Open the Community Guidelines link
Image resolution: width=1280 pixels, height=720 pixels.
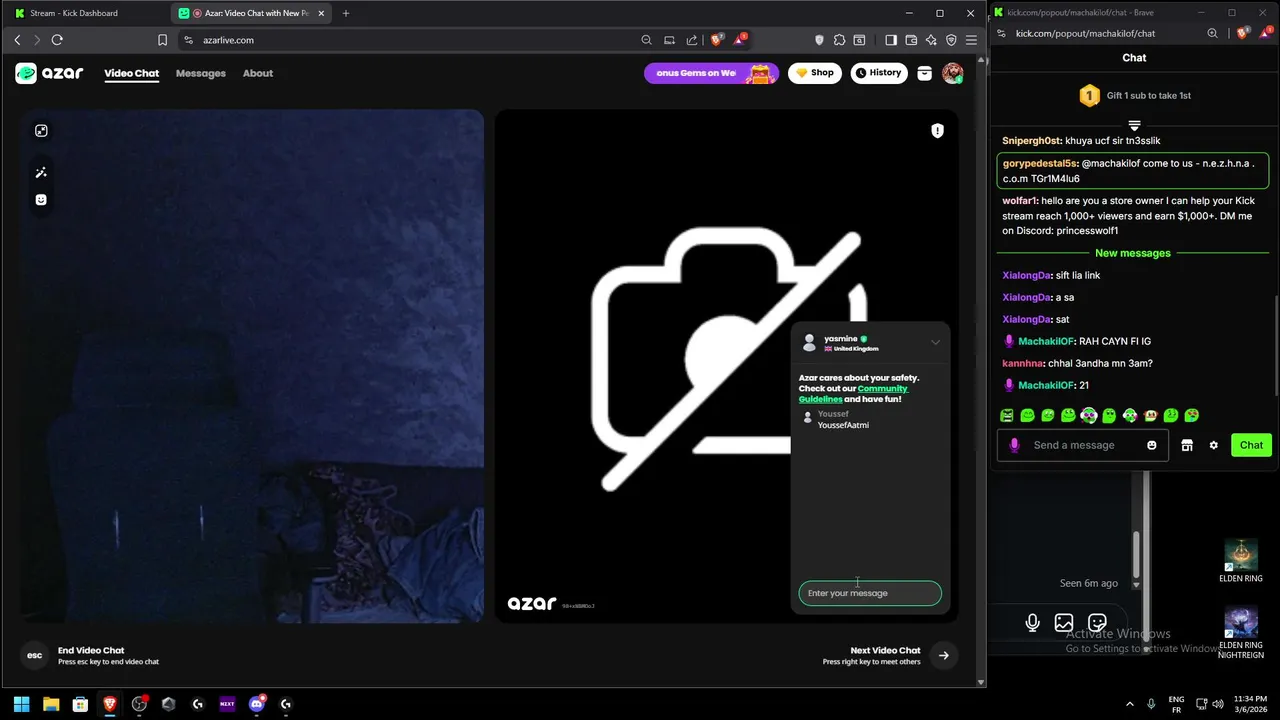point(853,394)
